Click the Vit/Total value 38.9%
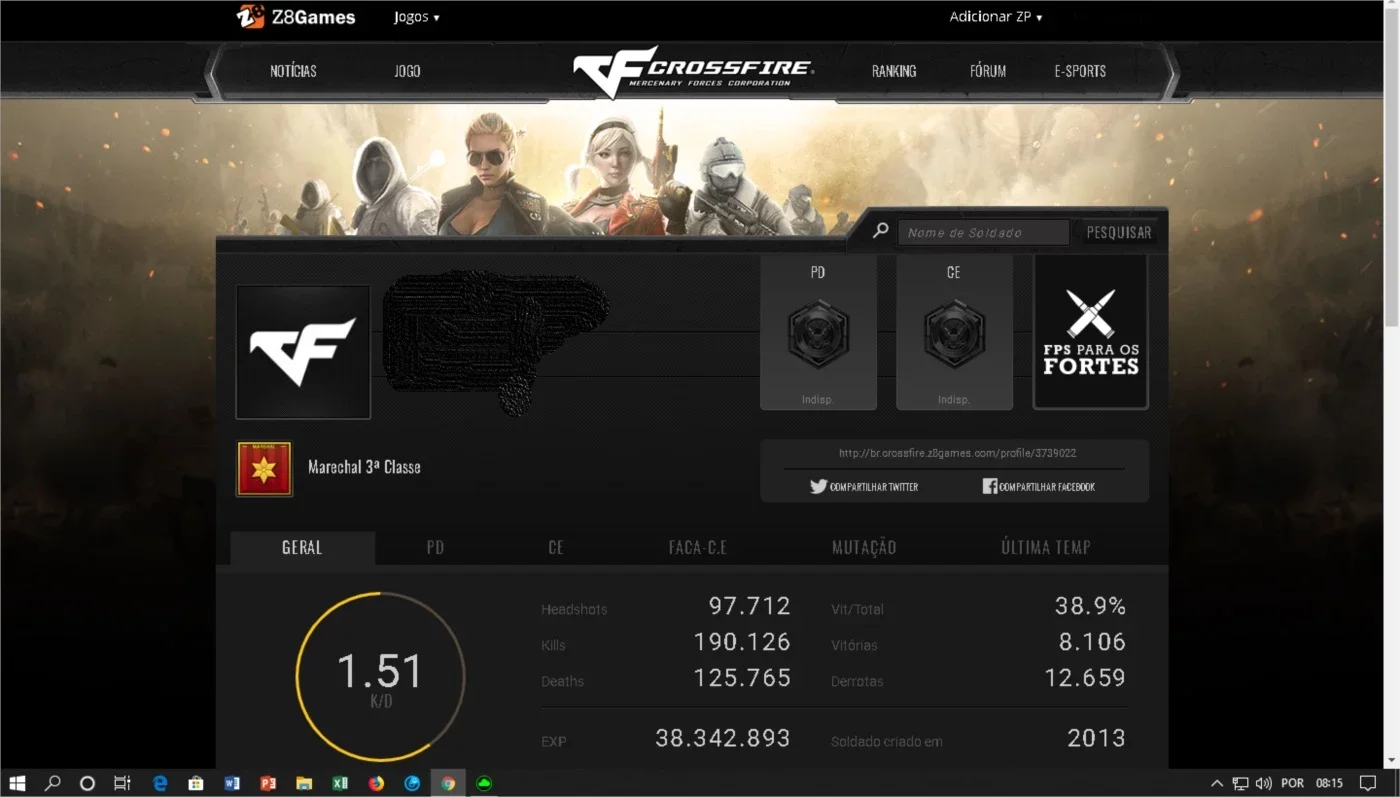This screenshot has height=797, width=1400. (1090, 606)
